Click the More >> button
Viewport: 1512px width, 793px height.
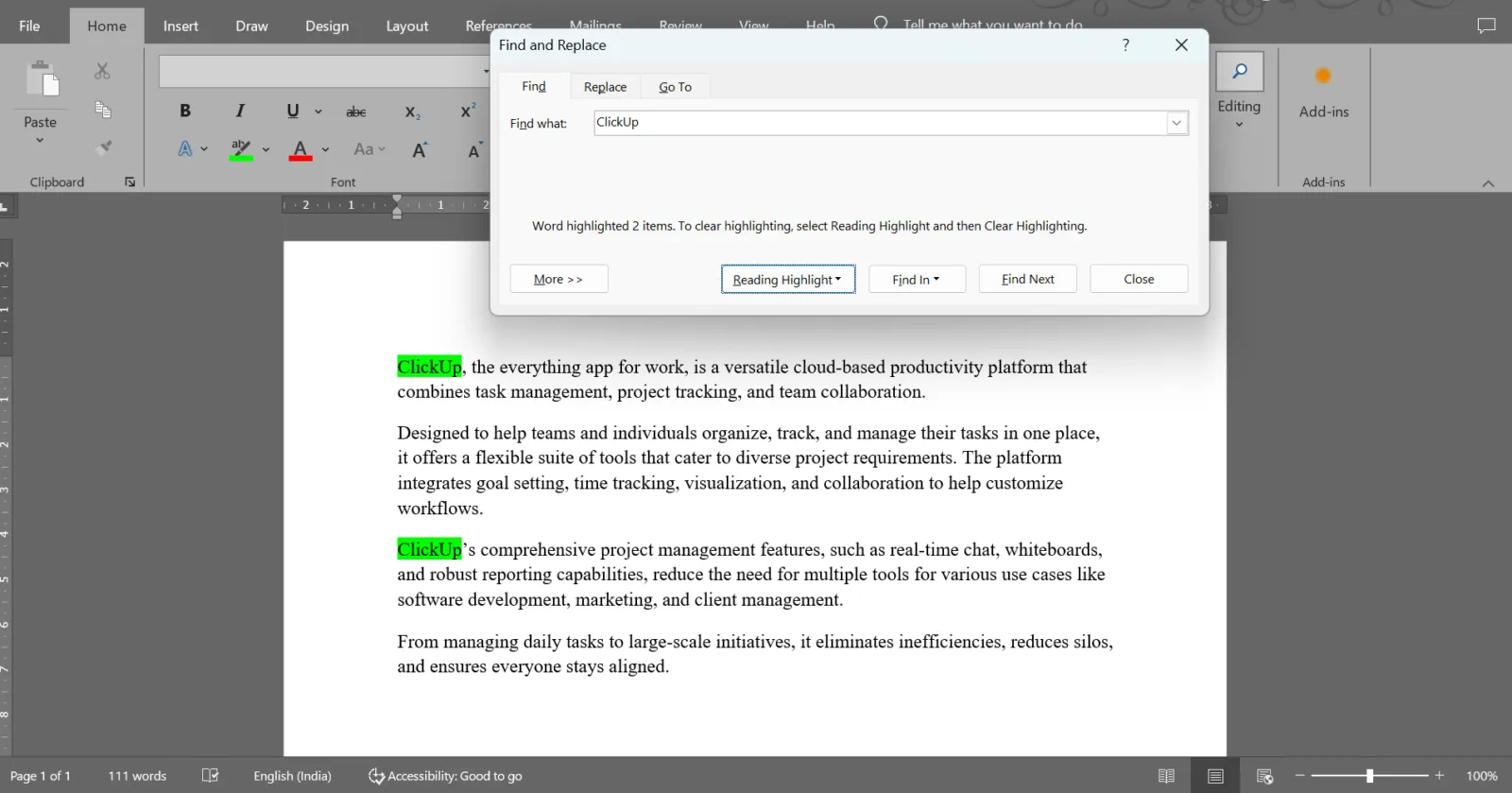click(x=558, y=279)
